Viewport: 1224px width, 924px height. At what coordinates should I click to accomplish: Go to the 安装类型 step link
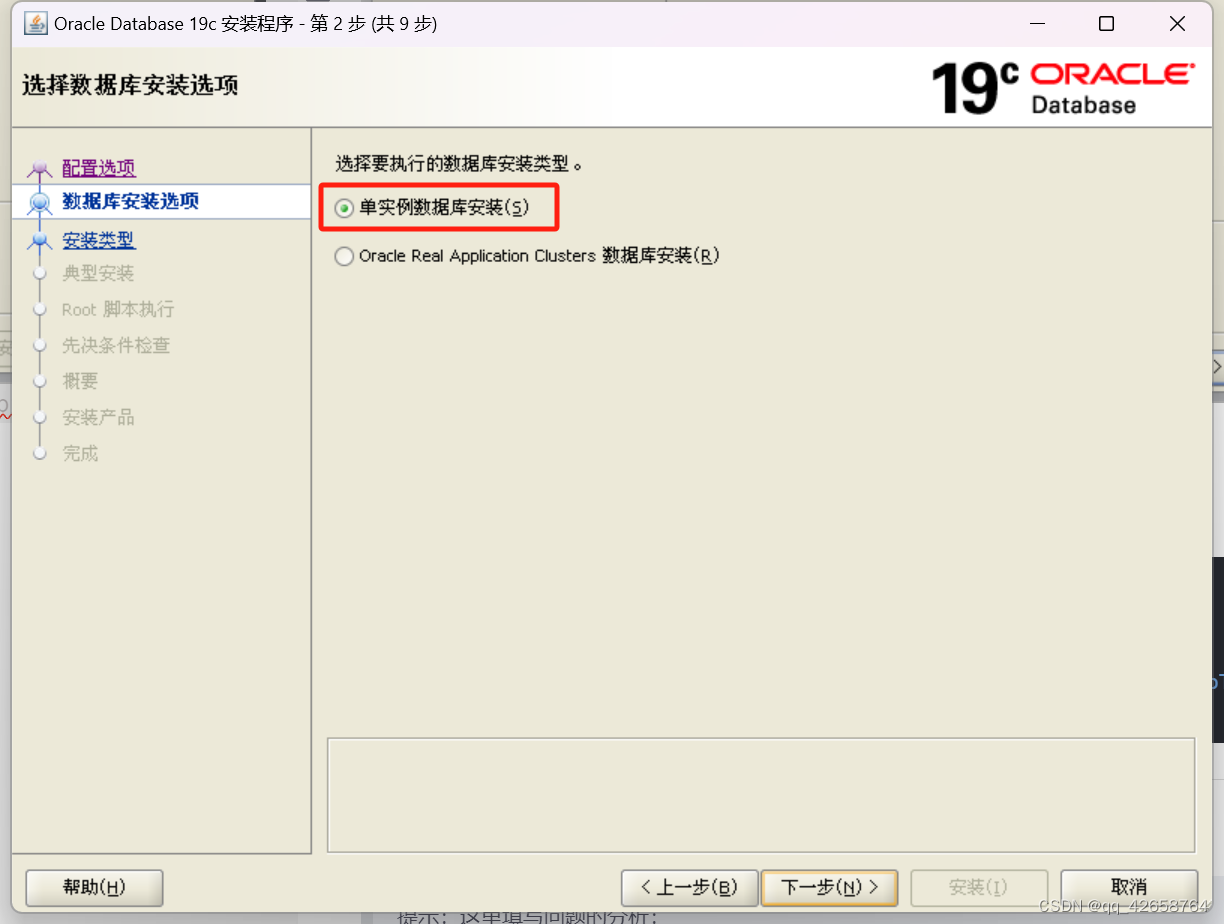[98, 240]
